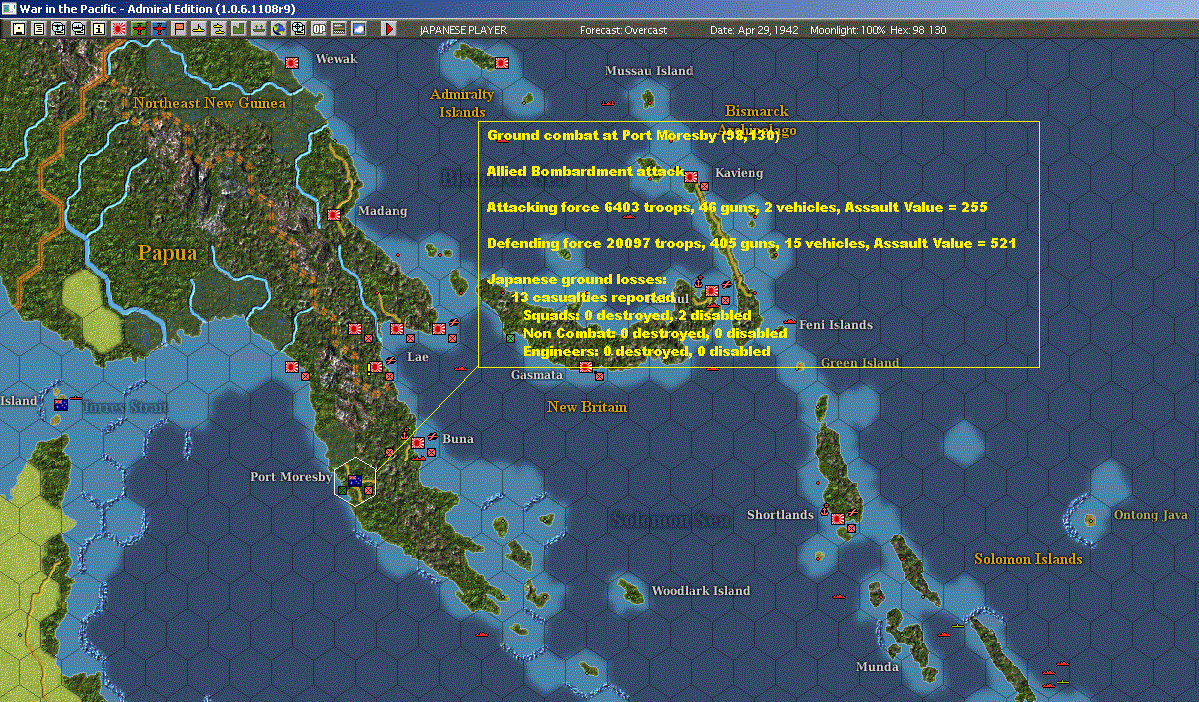Click the single yellow ship toolbar icon
The height and width of the screenshot is (702, 1199).
199,29
